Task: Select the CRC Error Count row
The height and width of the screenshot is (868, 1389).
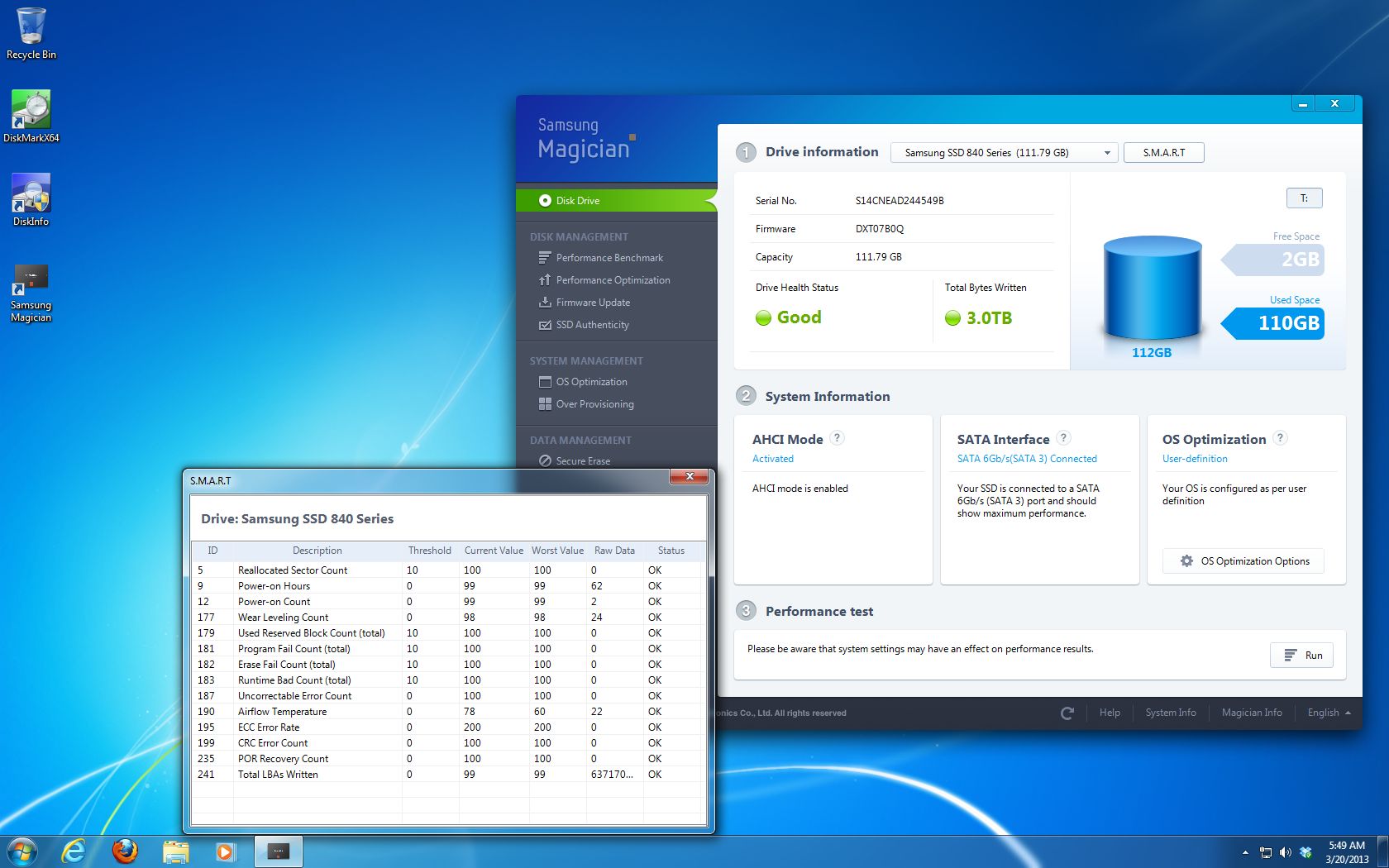Action: pyautogui.click(x=447, y=743)
